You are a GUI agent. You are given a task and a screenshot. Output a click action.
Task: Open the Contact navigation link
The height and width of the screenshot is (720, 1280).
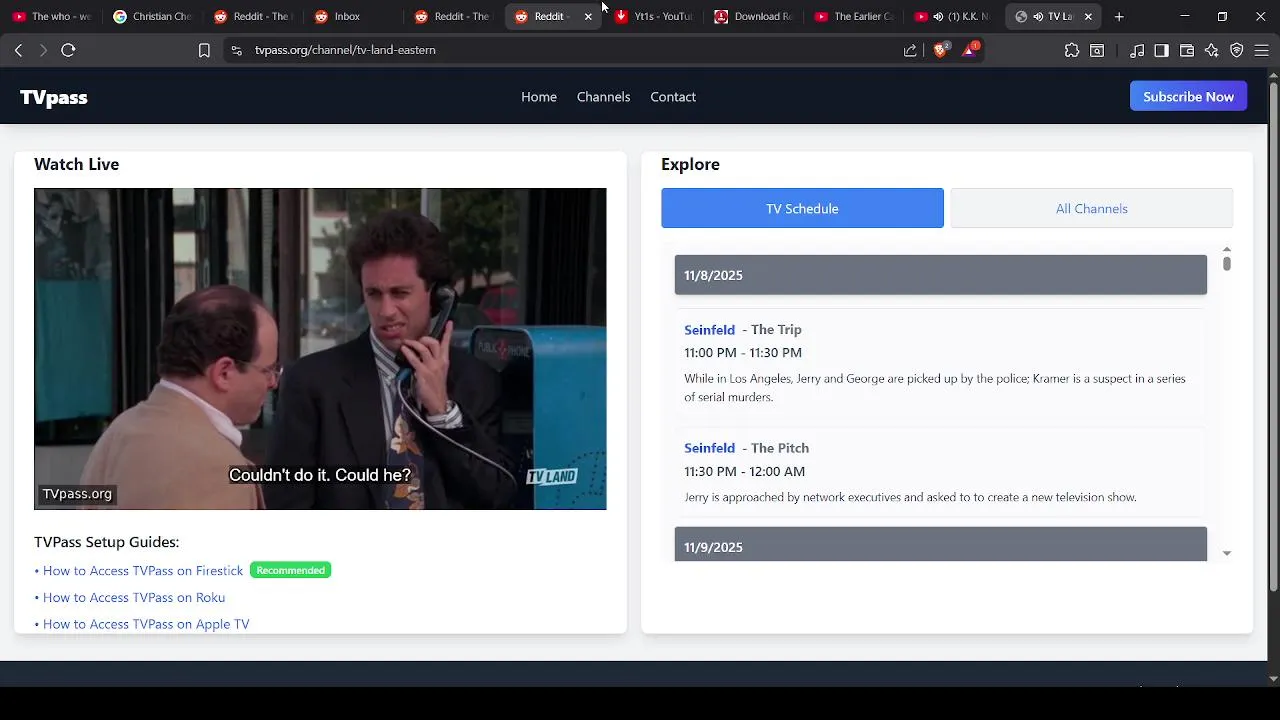pos(673,97)
